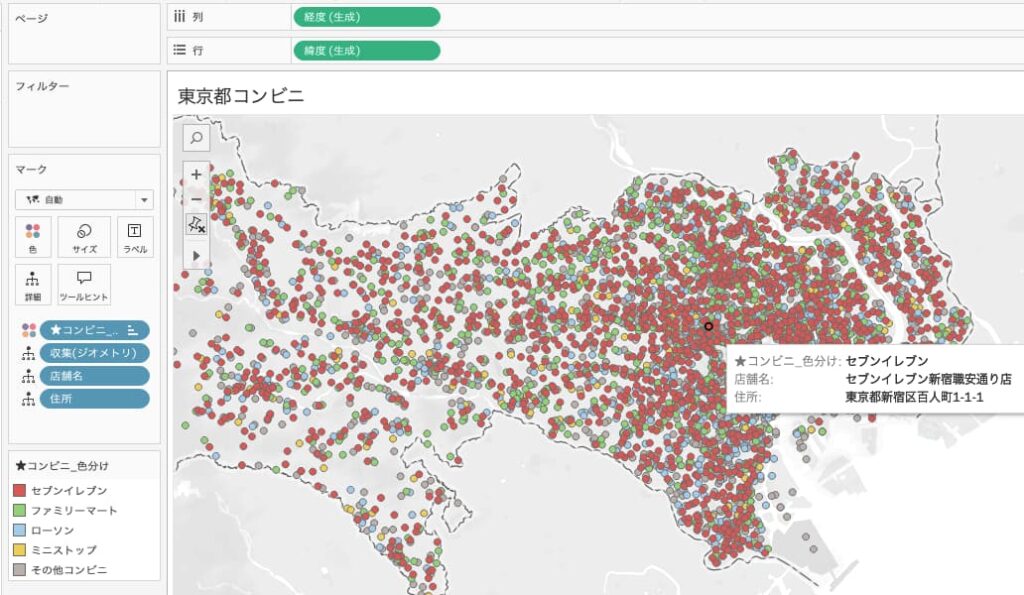Click the reset map pin icon
Image resolution: width=1024 pixels, height=595 pixels.
click(196, 226)
